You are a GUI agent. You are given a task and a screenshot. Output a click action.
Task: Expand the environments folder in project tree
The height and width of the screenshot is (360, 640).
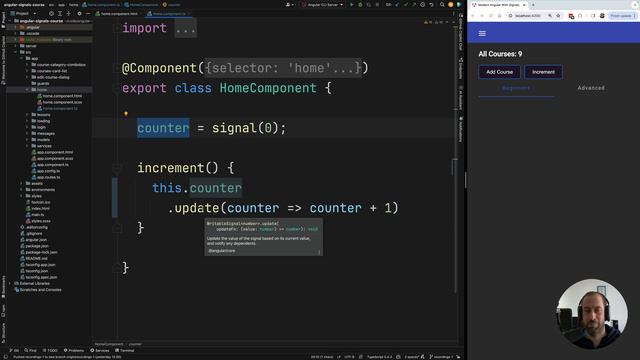point(22,189)
